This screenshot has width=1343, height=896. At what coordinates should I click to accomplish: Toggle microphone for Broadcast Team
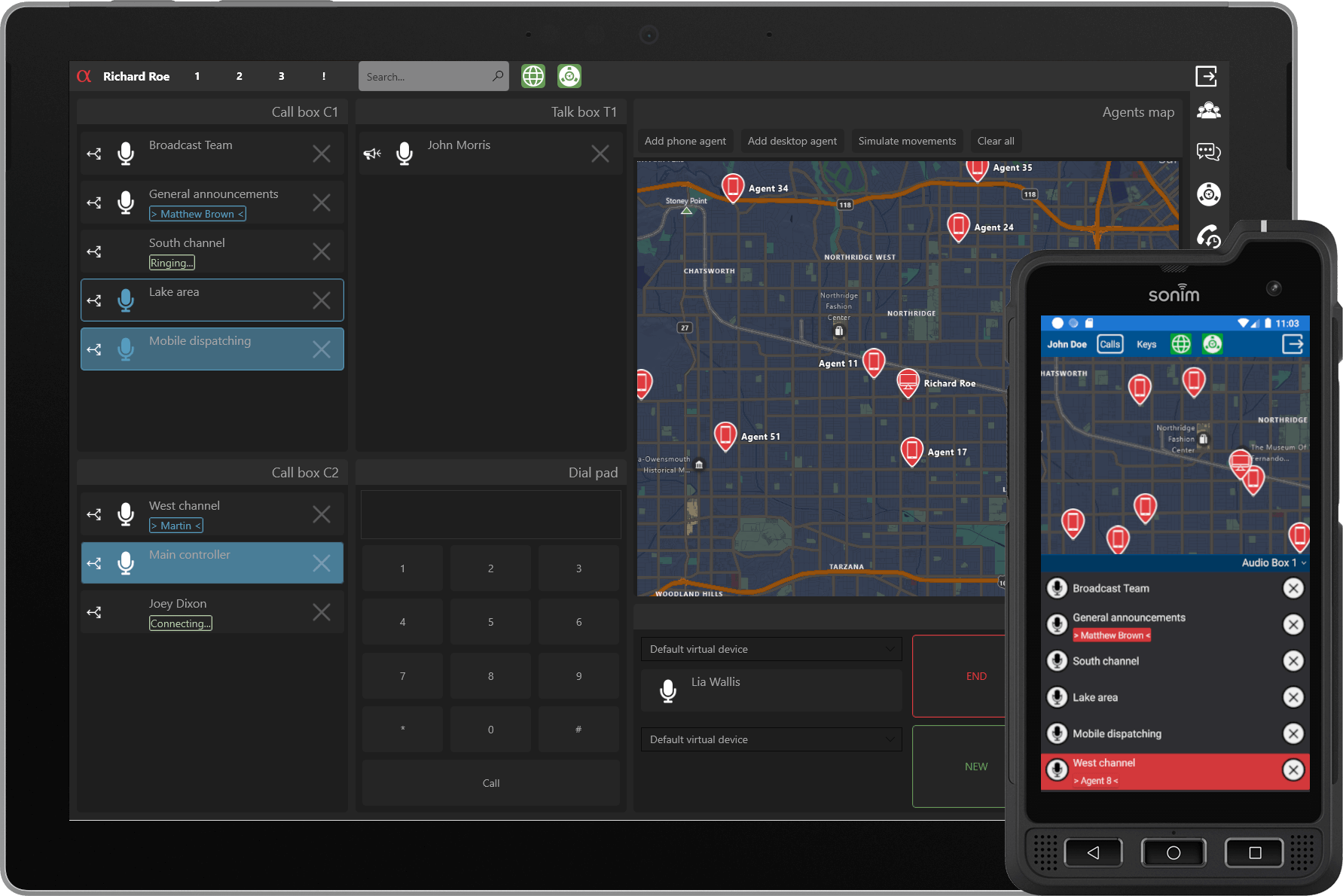coord(126,154)
